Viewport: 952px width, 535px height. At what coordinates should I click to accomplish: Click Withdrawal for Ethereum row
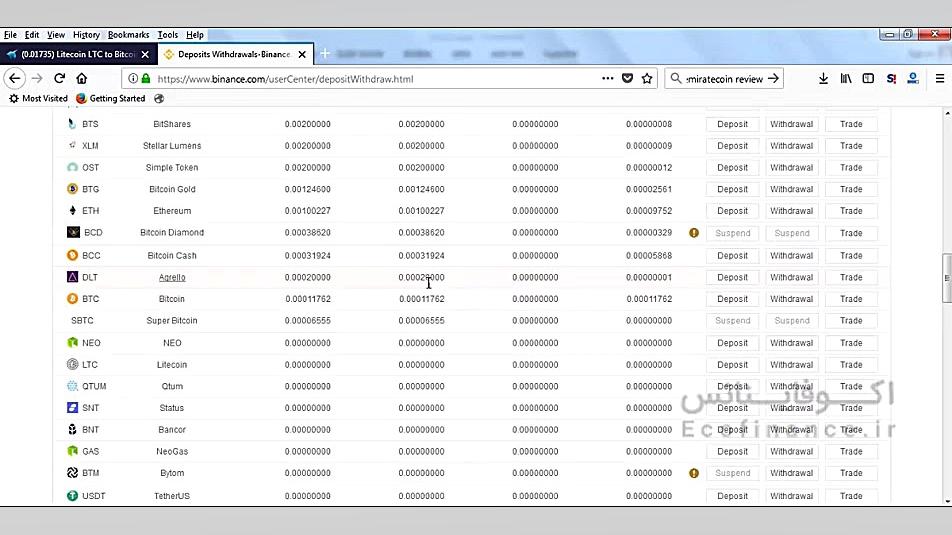coord(791,211)
